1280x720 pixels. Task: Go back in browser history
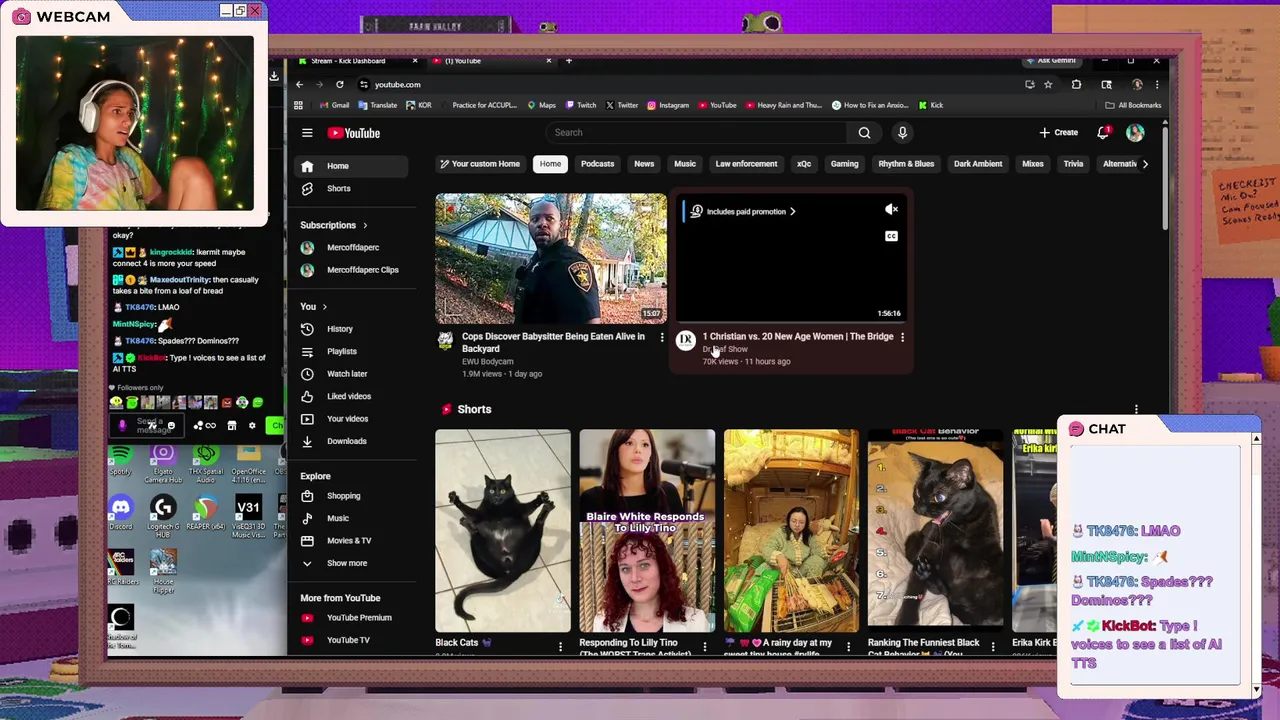pyautogui.click(x=299, y=84)
